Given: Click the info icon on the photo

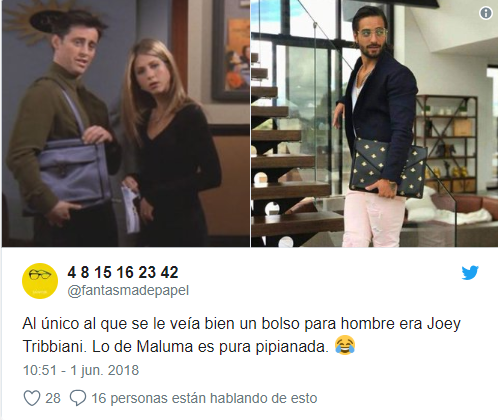Looking at the screenshot, I should tap(486, 13).
